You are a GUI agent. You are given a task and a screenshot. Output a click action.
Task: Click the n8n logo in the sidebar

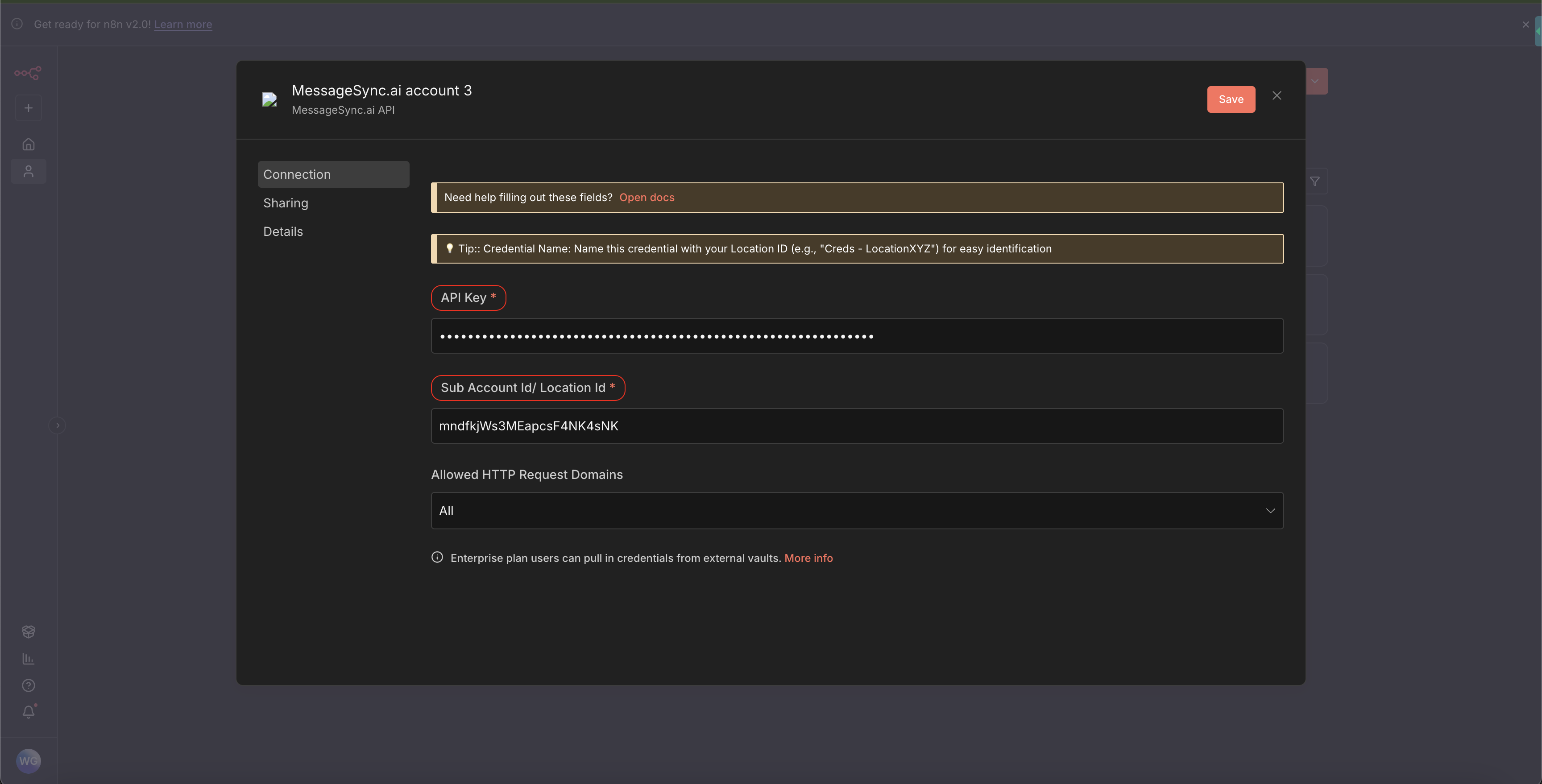pos(28,73)
